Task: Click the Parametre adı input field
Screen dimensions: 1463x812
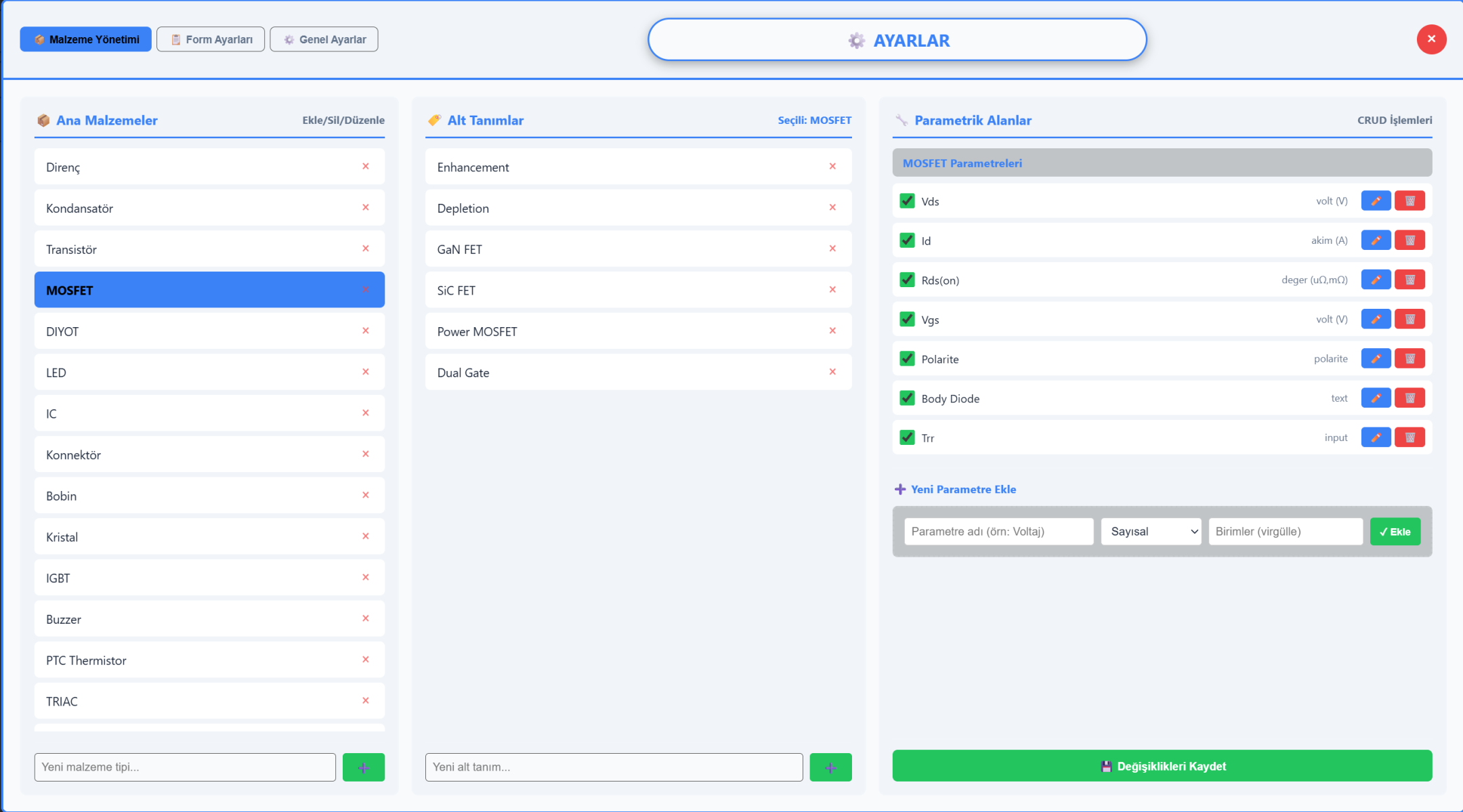Action: [998, 532]
